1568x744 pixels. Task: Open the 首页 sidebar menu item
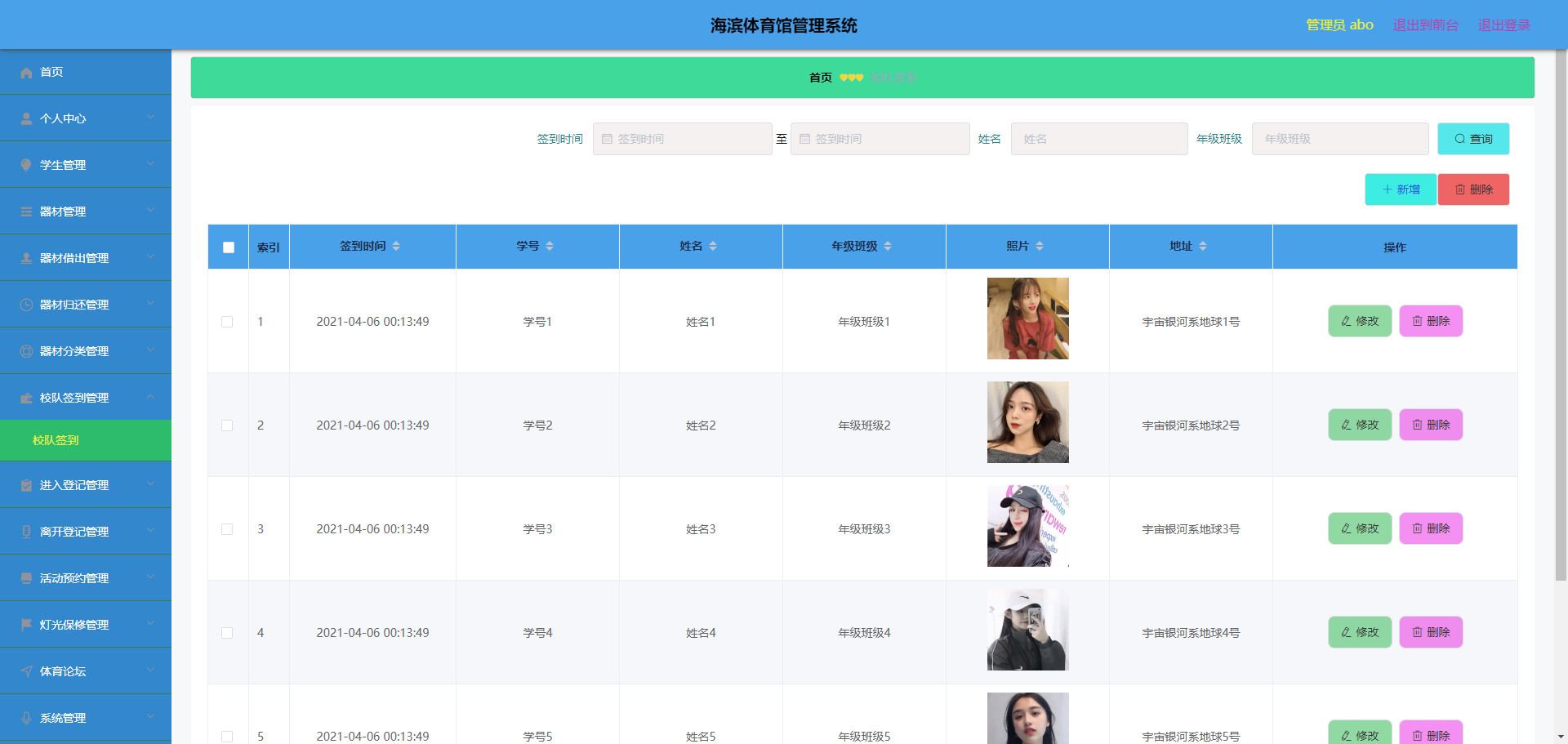point(86,72)
